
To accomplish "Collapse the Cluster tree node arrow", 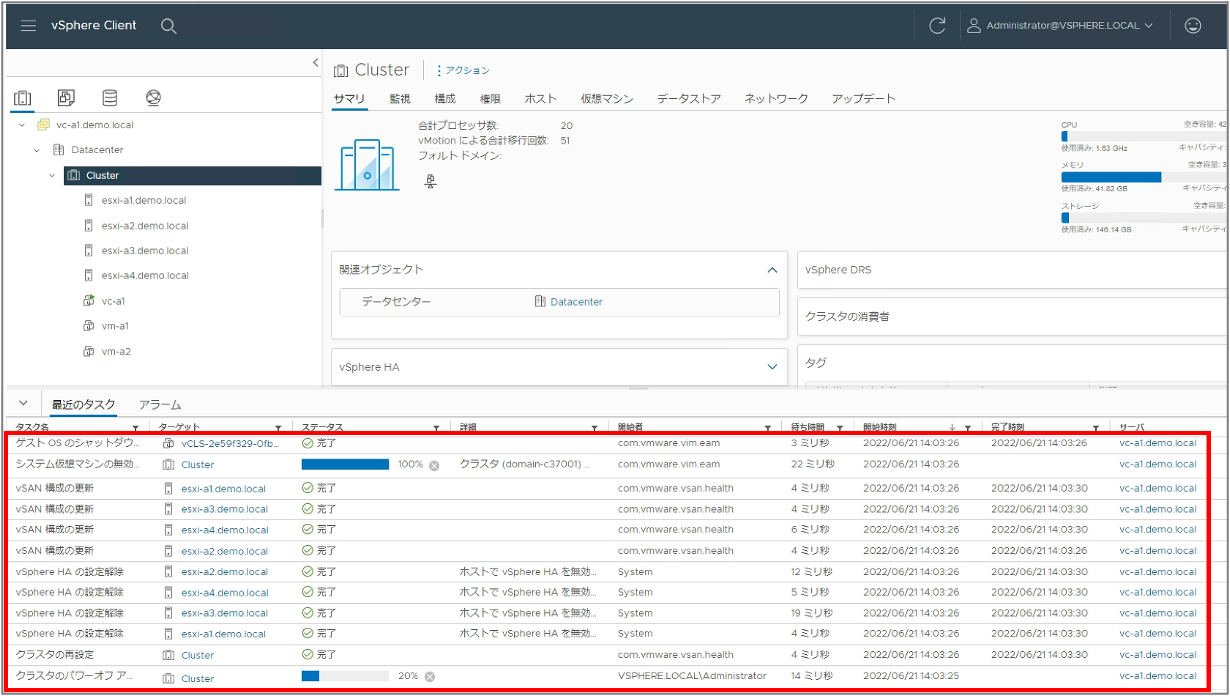I will tap(53, 175).
